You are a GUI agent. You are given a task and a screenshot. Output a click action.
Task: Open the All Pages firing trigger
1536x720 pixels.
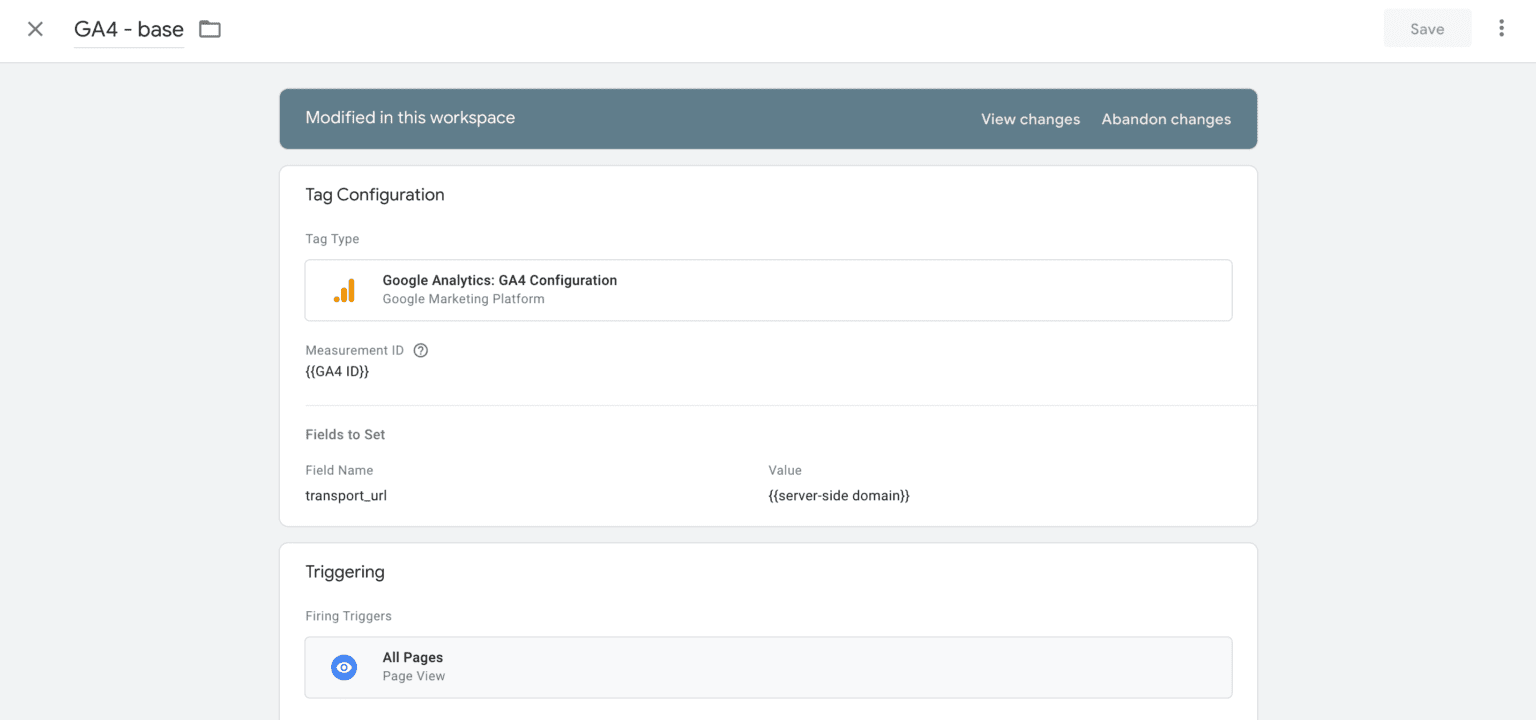pos(768,667)
